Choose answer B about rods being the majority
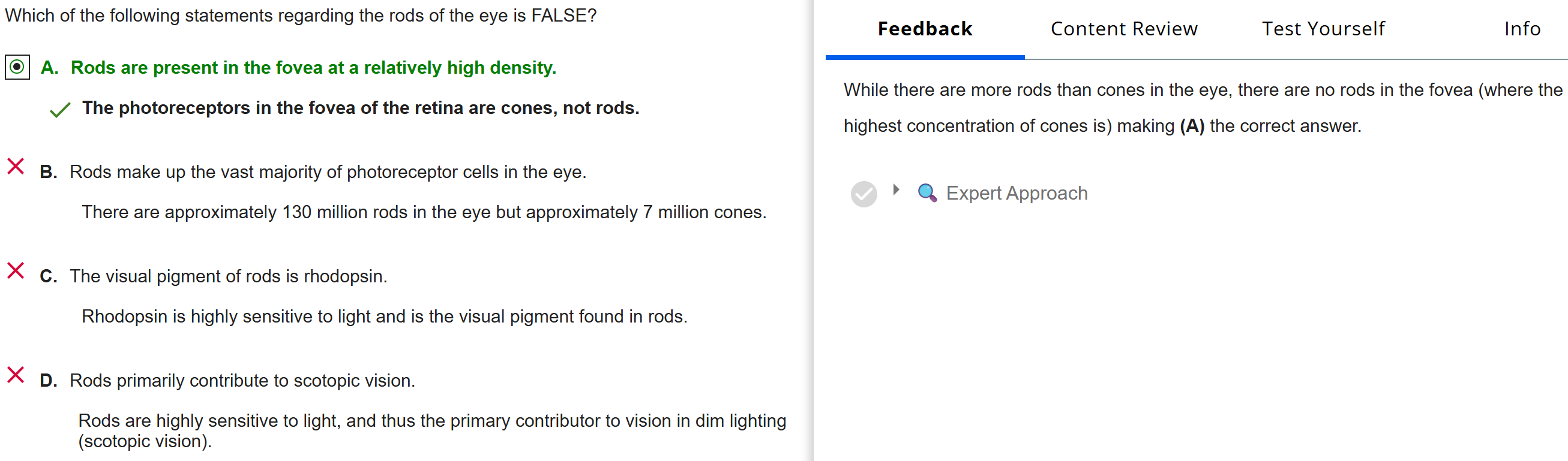The image size is (1568, 461). [328, 172]
